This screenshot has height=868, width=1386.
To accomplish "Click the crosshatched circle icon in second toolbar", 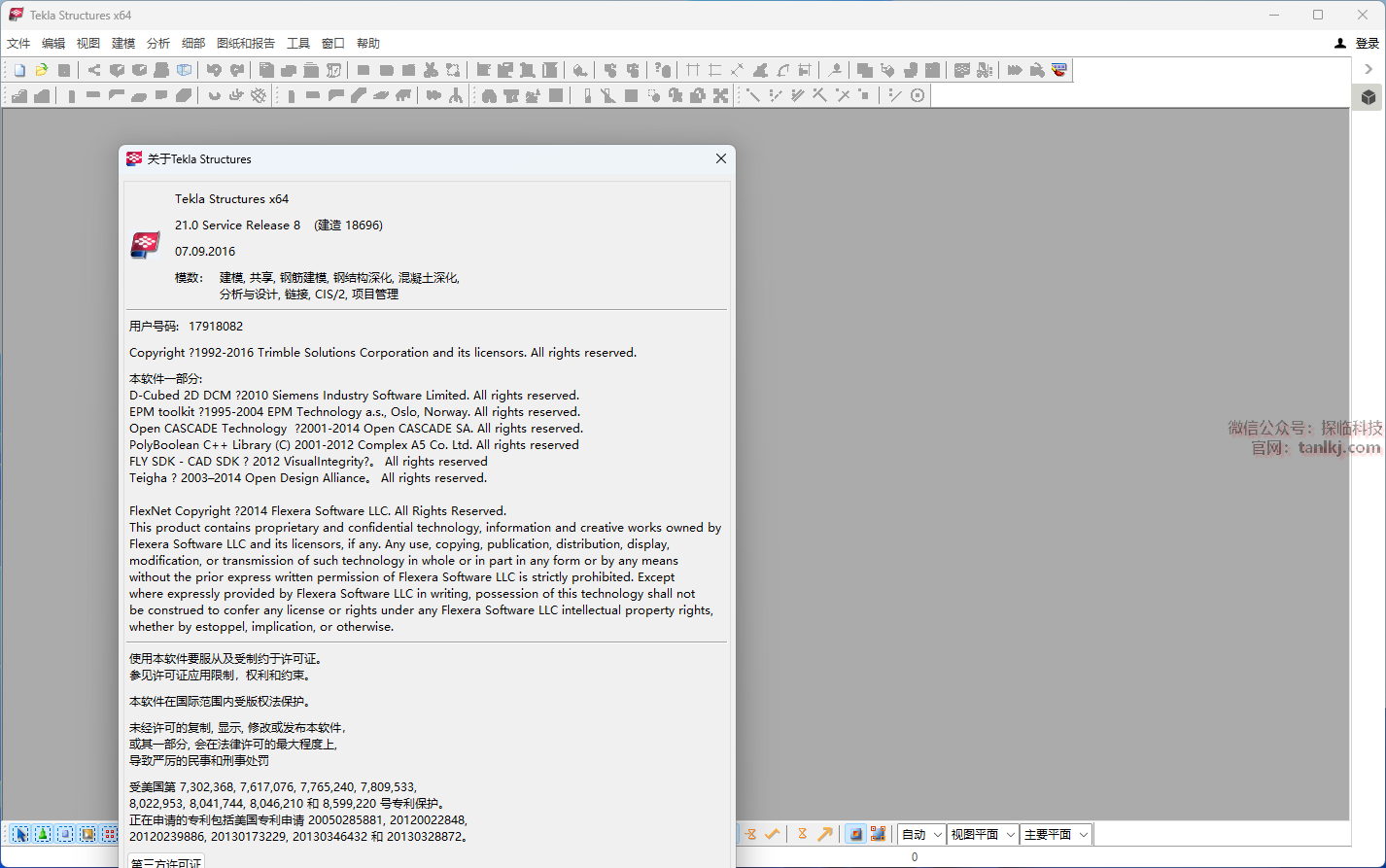I will click(x=259, y=95).
